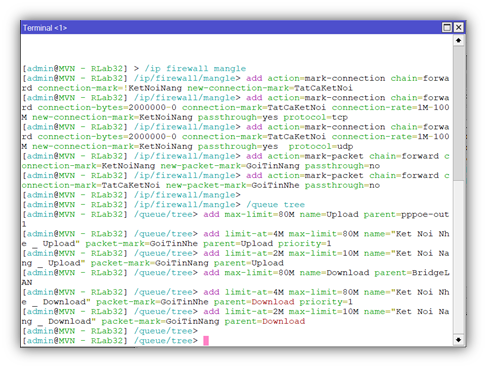Image resolution: width=487 pixels, height=368 pixels.
Task: Click 'new-packet-mark=GoiTinNhe' in the mangle rule
Action: pyautogui.click(x=233, y=185)
